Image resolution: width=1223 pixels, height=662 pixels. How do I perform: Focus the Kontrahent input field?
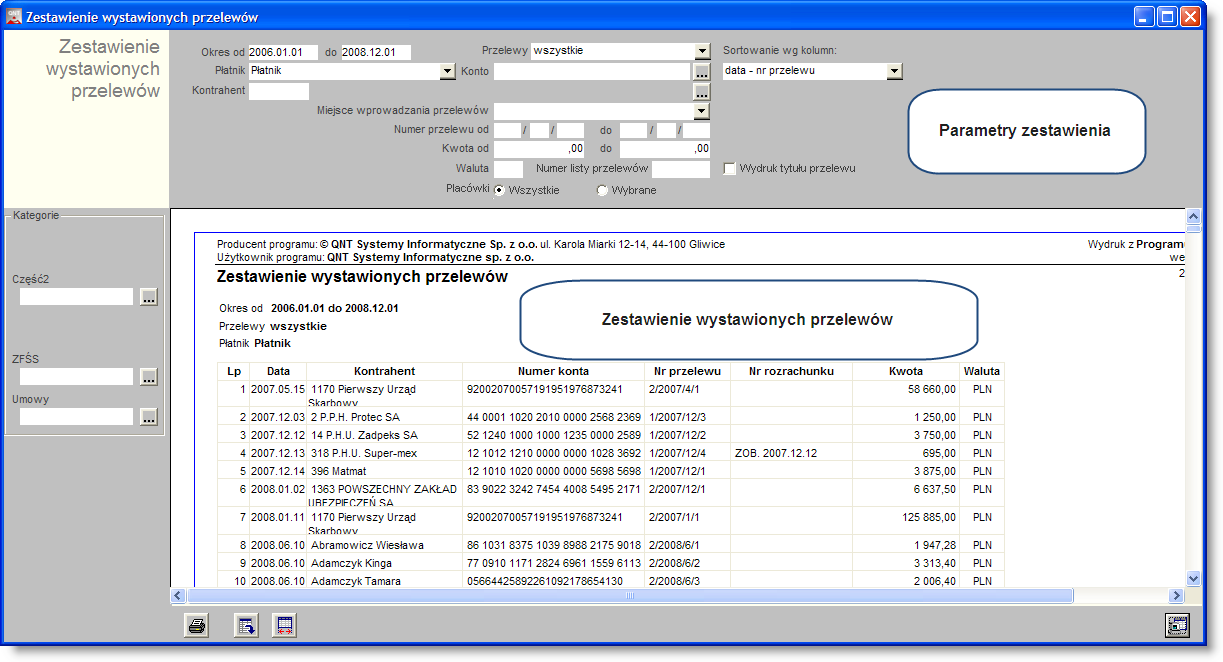point(279,91)
